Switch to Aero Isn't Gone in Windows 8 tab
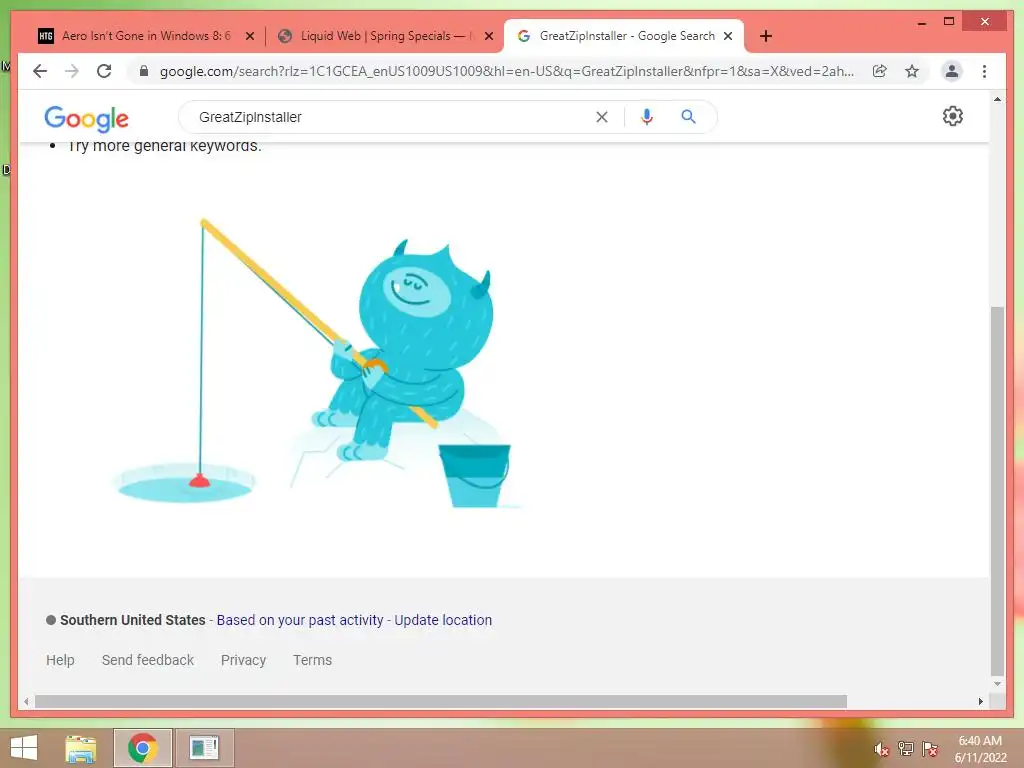Image resolution: width=1024 pixels, height=768 pixels. pos(146,36)
